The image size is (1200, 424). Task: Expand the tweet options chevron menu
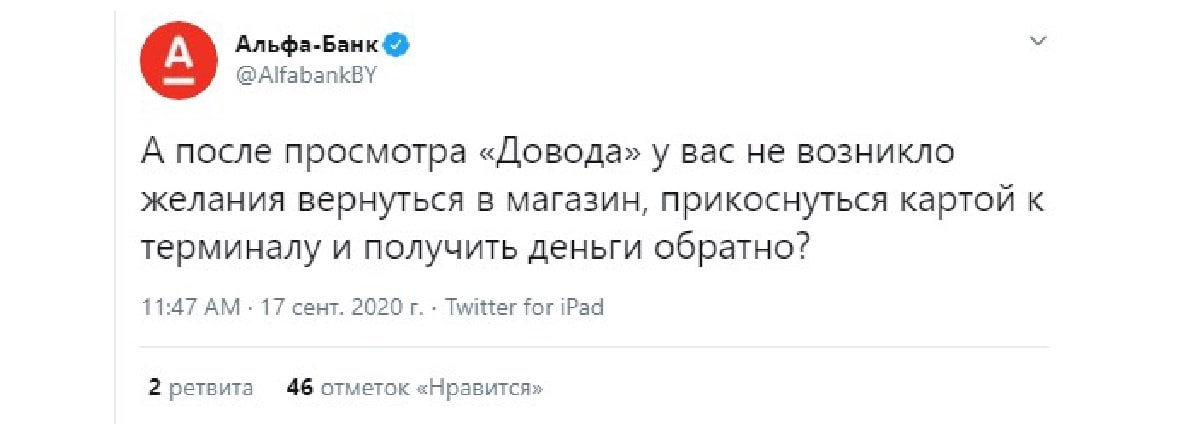[x=1038, y=42]
